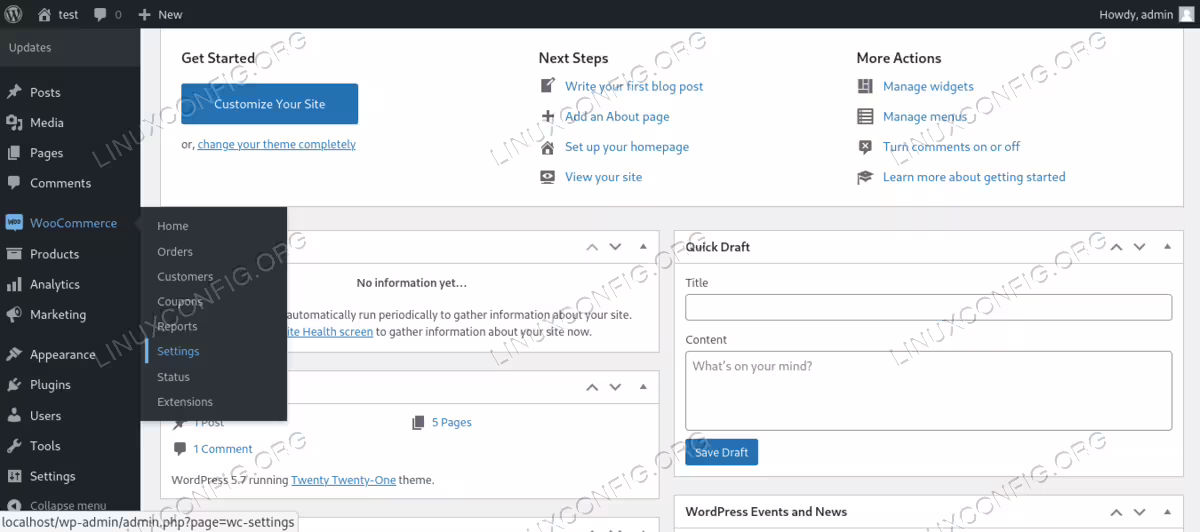The image size is (1200, 532).
Task: Open admin user avatar menu
Action: click(1186, 14)
